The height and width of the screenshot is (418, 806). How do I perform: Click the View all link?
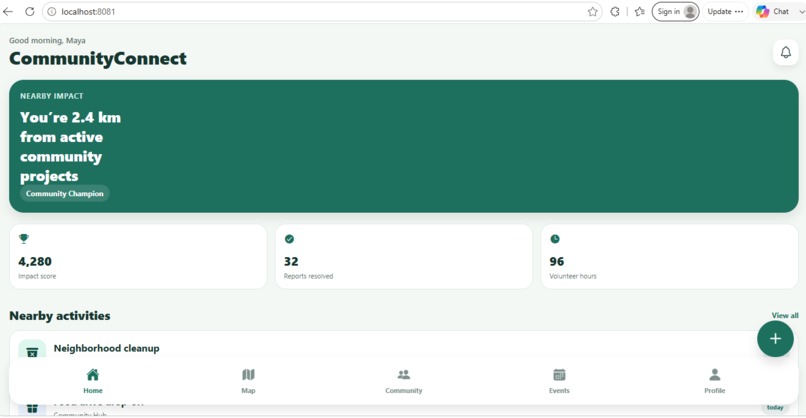pos(785,315)
